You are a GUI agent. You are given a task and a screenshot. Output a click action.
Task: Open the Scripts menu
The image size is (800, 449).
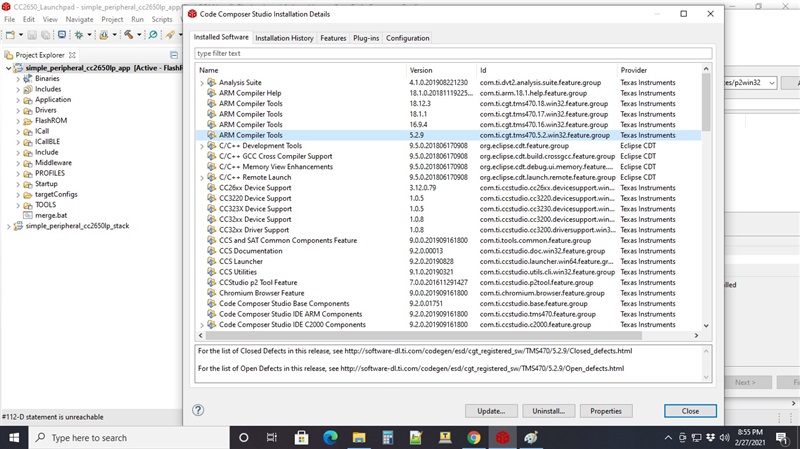(162, 19)
